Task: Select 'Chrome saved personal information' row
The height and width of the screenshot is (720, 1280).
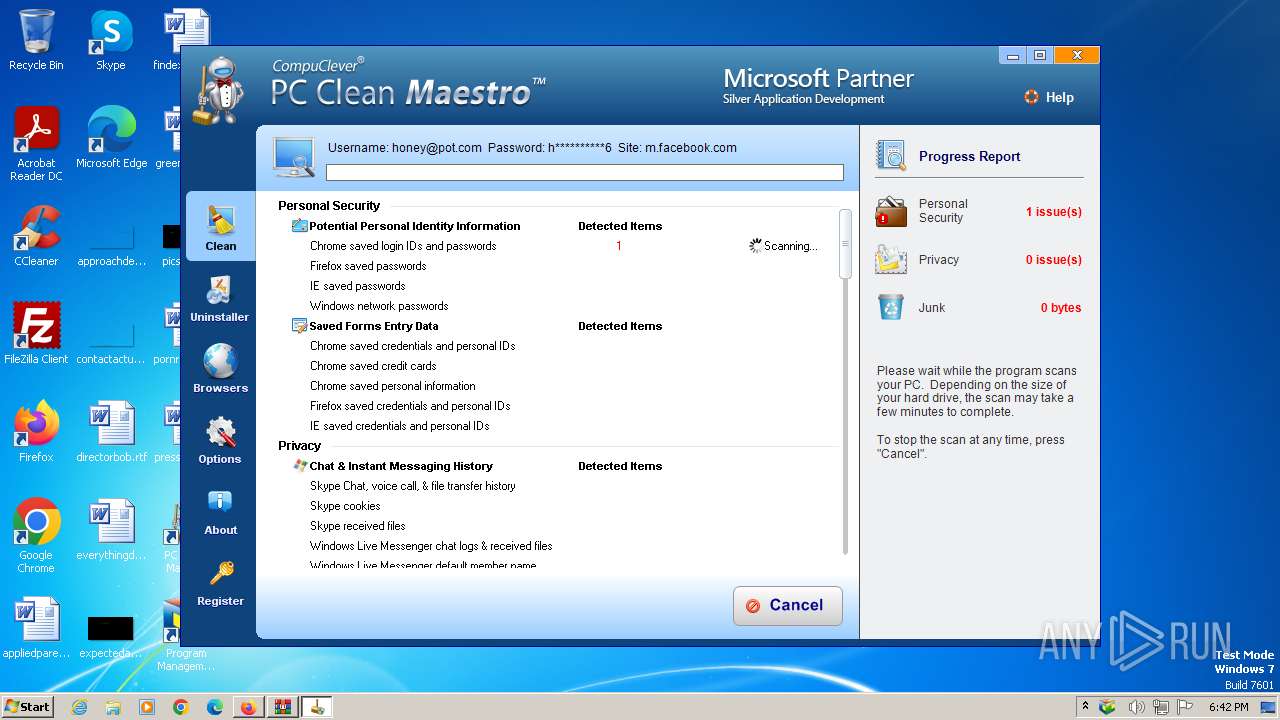Action: pos(393,386)
